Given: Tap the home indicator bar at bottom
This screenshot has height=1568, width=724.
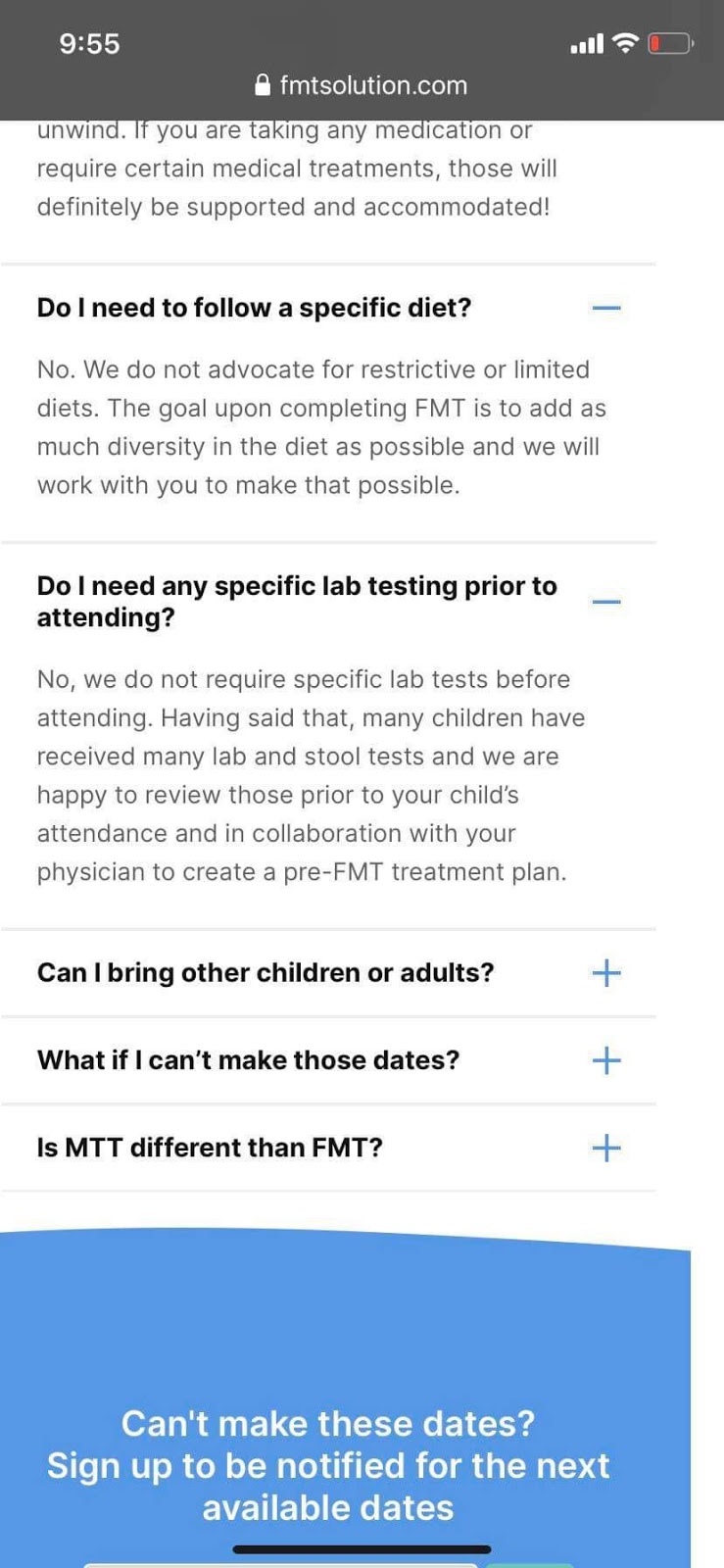Looking at the screenshot, I should [362, 1549].
